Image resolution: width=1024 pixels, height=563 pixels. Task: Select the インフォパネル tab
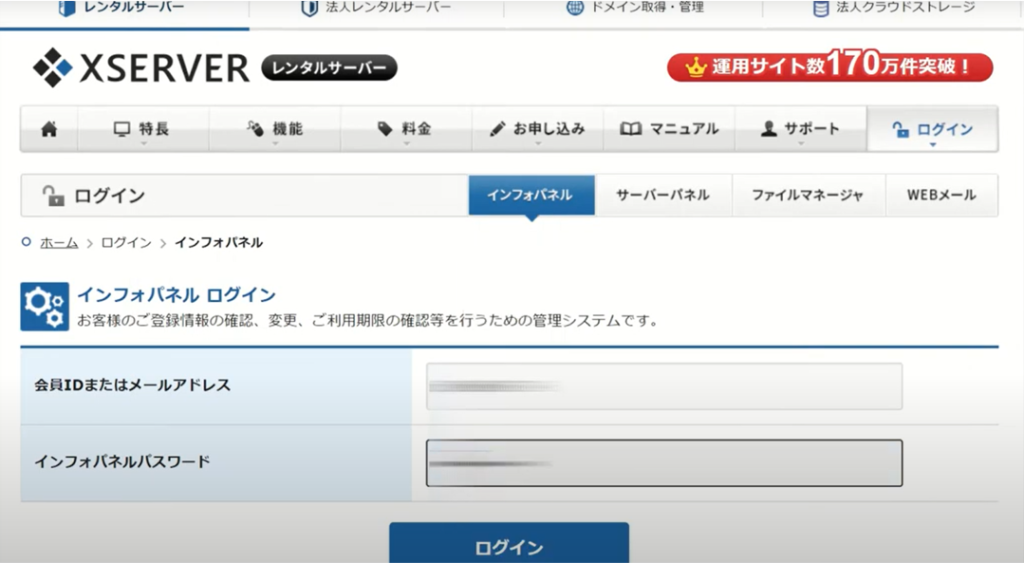[531, 195]
